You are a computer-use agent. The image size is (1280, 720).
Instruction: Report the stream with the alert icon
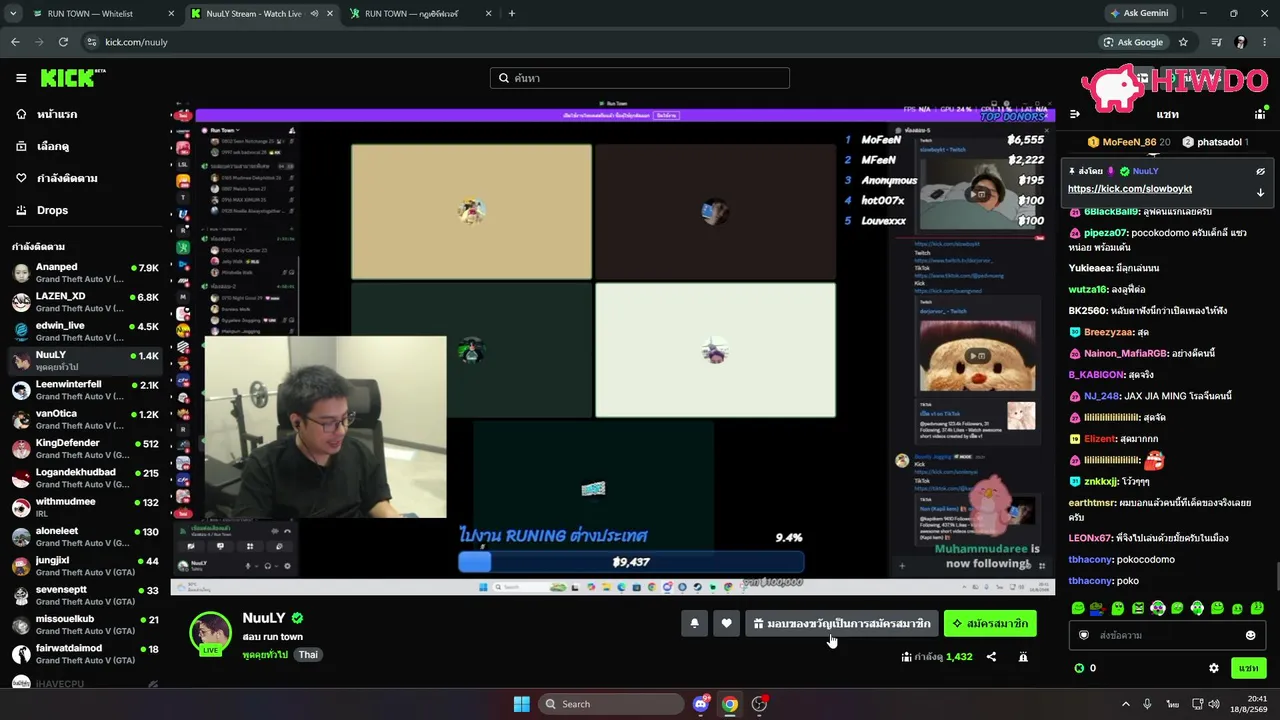1023,657
